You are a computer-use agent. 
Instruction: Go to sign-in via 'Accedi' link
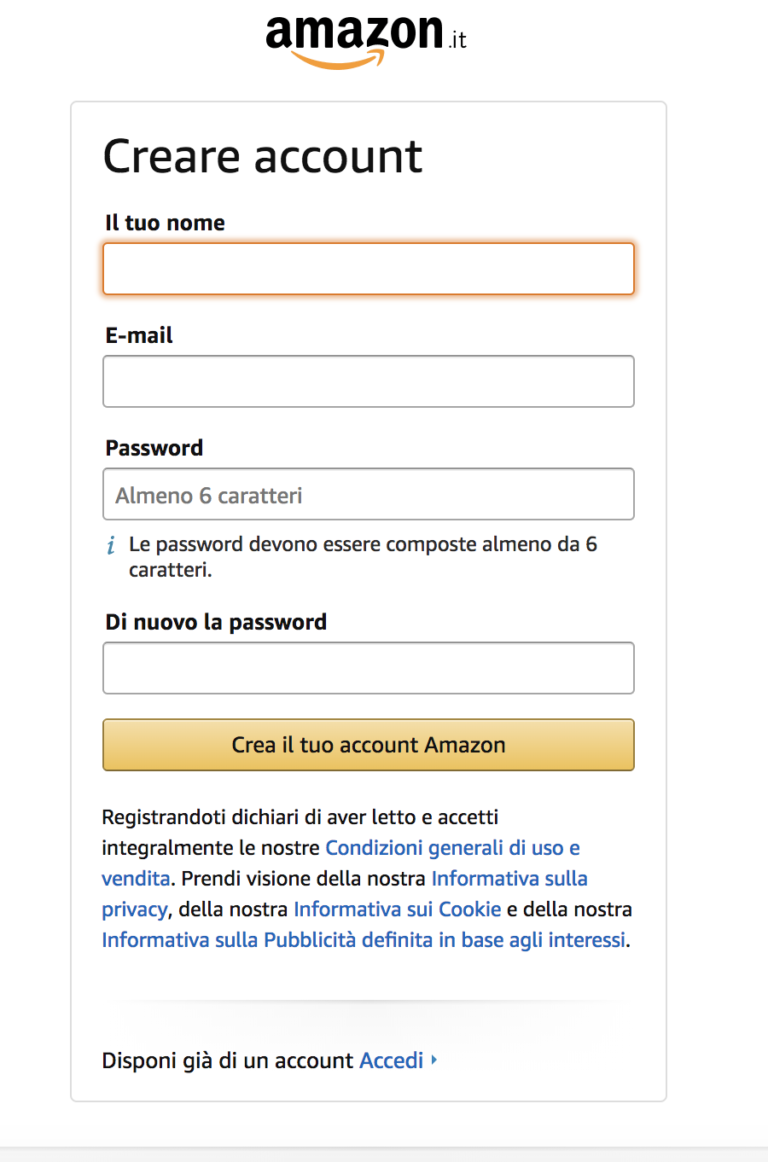(x=391, y=1060)
